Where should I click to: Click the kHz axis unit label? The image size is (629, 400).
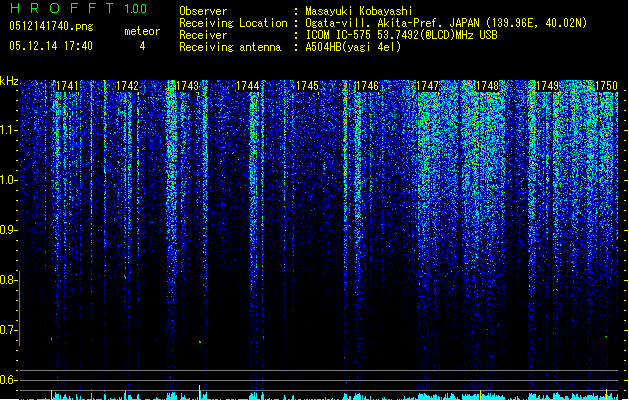coord(9,81)
